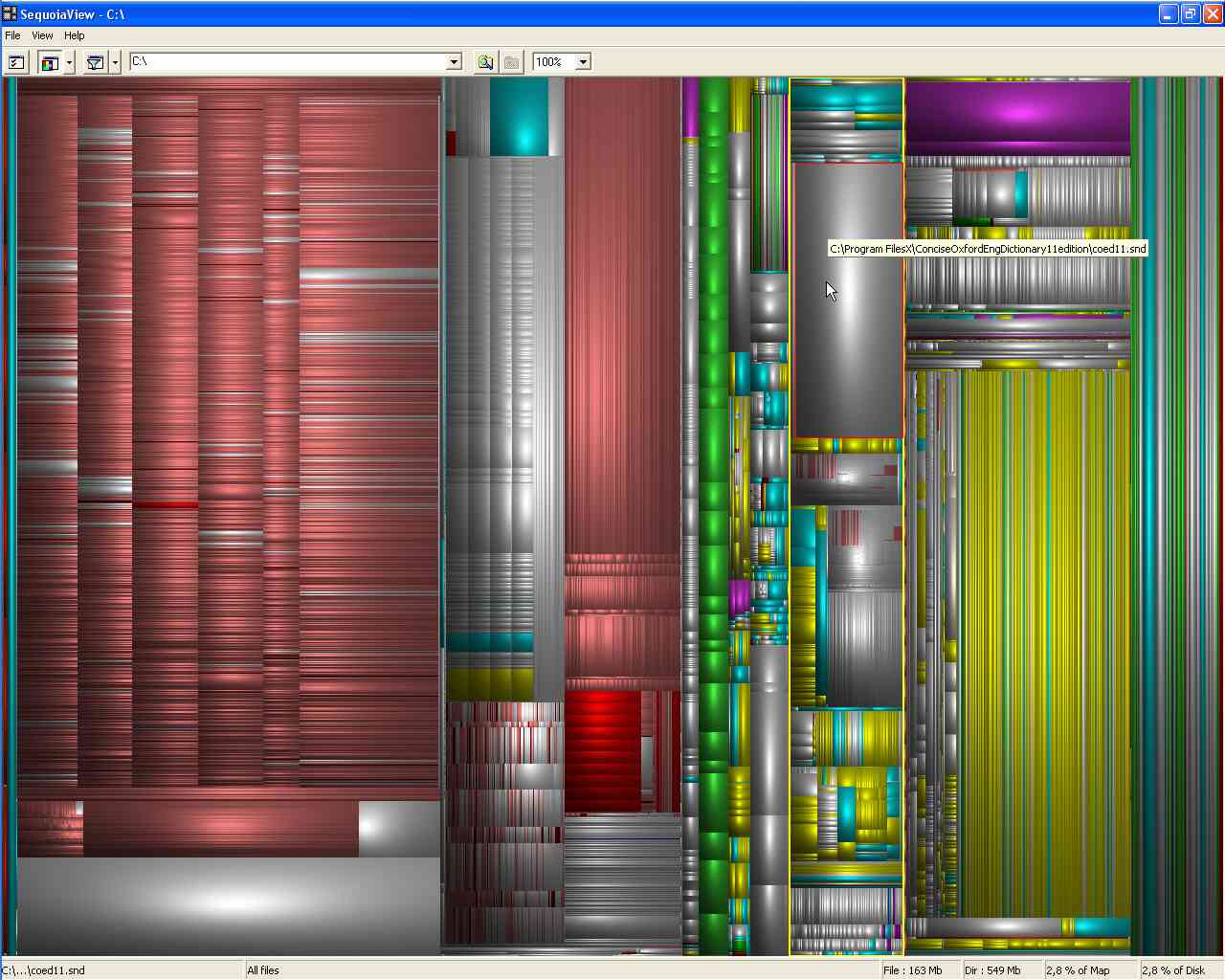Click the color scheme toolbar icon
This screenshot has height=980, width=1225.
pyautogui.click(x=49, y=62)
